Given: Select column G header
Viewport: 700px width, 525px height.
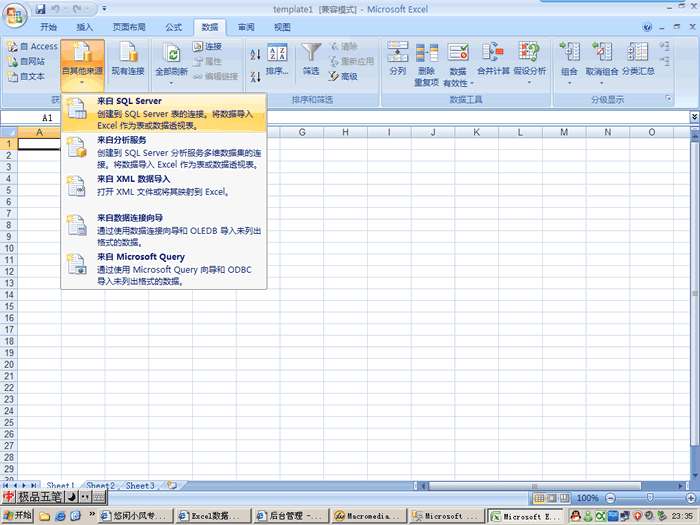Looking at the screenshot, I should (302, 132).
